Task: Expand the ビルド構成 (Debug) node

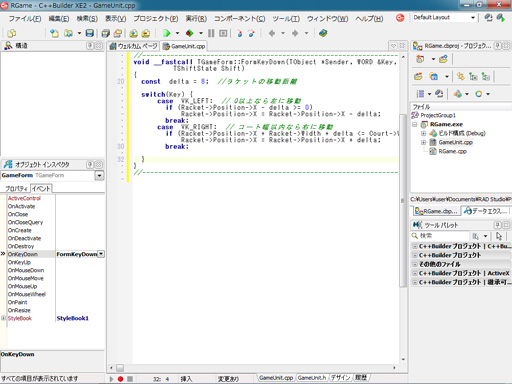Action: point(423,133)
